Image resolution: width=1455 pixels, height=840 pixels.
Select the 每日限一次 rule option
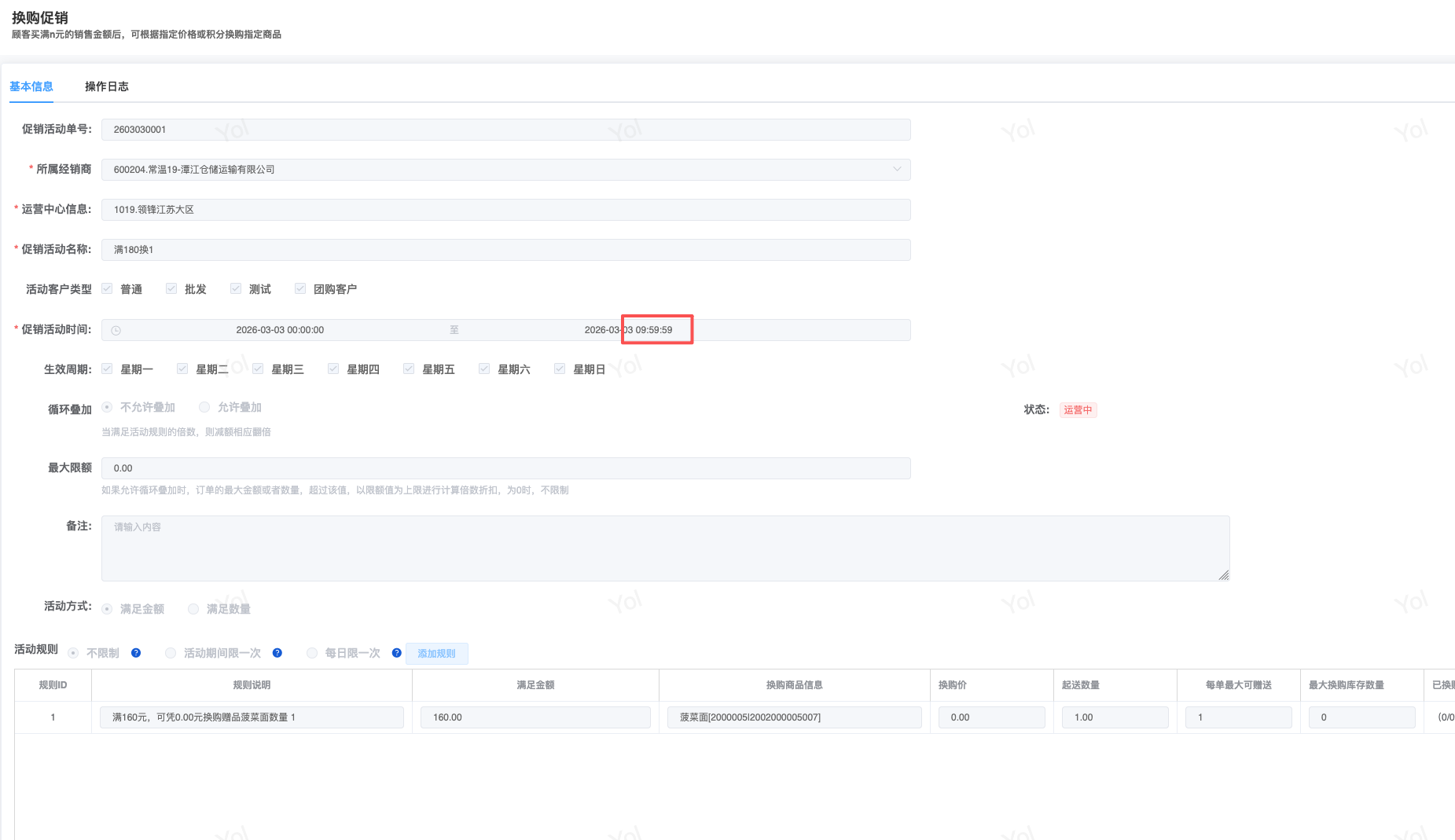click(x=312, y=653)
